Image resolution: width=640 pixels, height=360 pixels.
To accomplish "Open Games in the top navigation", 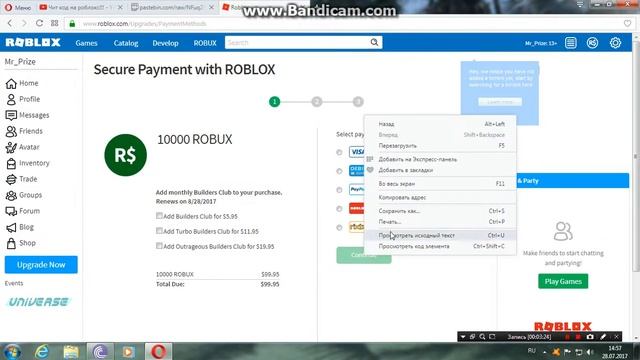I will (x=87, y=43).
